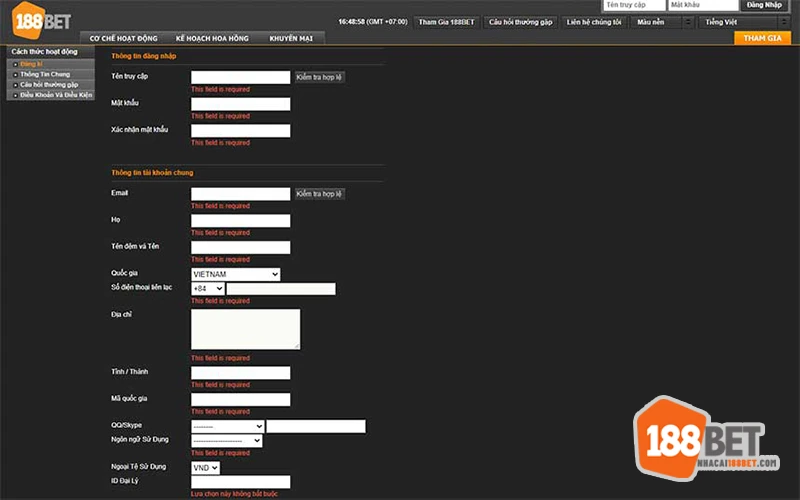This screenshot has width=800, height=500.
Task: Focus the header Mật khẩu login field
Action: pyautogui.click(x=703, y=5)
